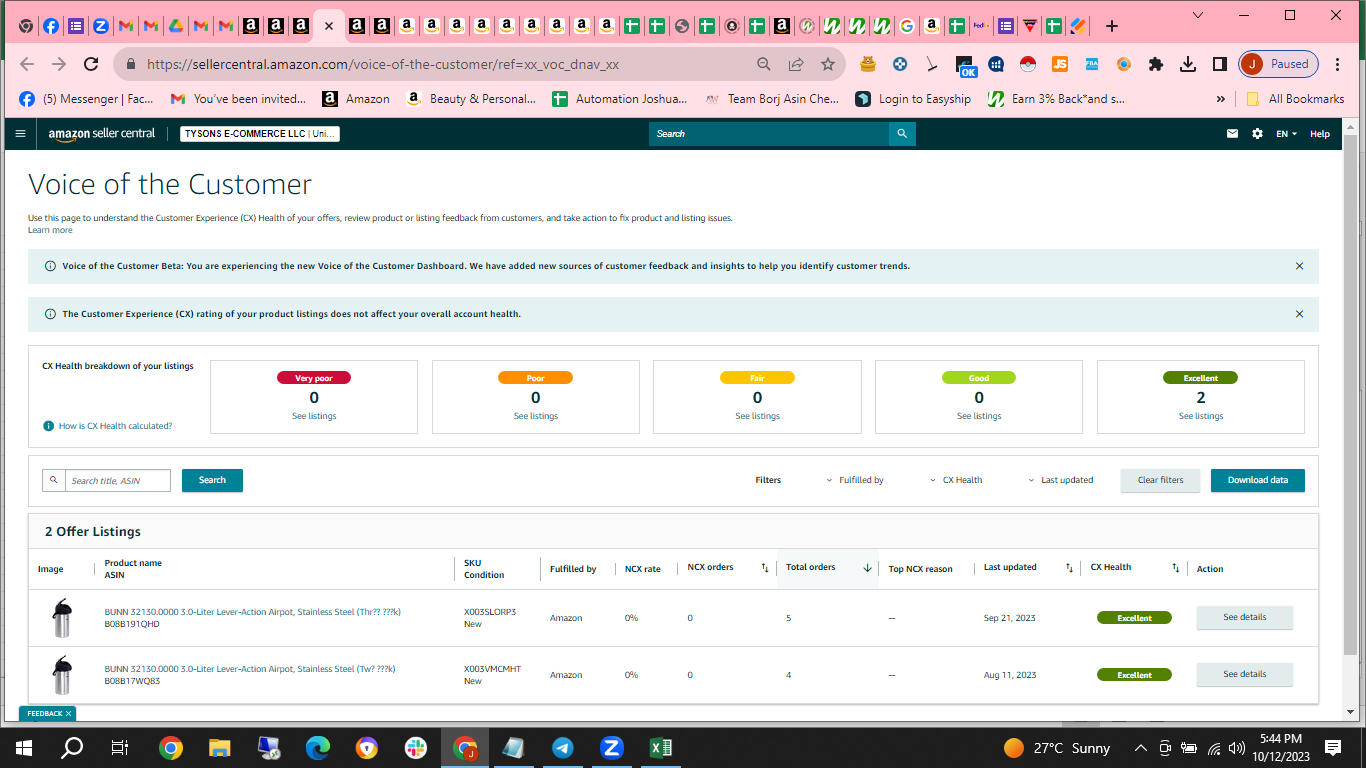Image resolution: width=1366 pixels, height=768 pixels.
Task: Open the Chrome extensions puzzle icon
Action: [1156, 64]
